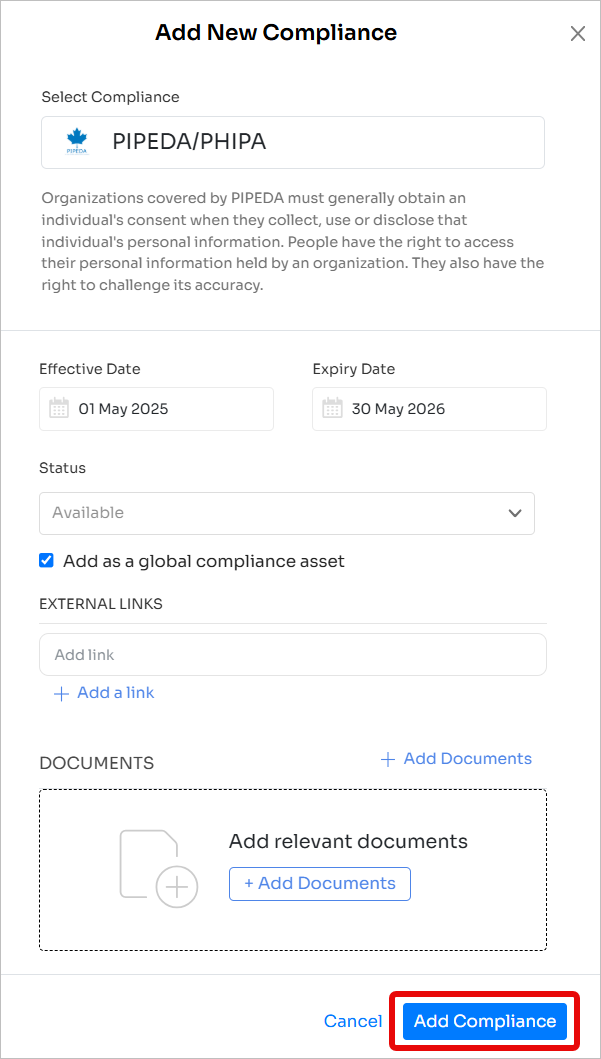Click the Status dropdown chevron arrow
The image size is (601, 1059).
point(515,513)
